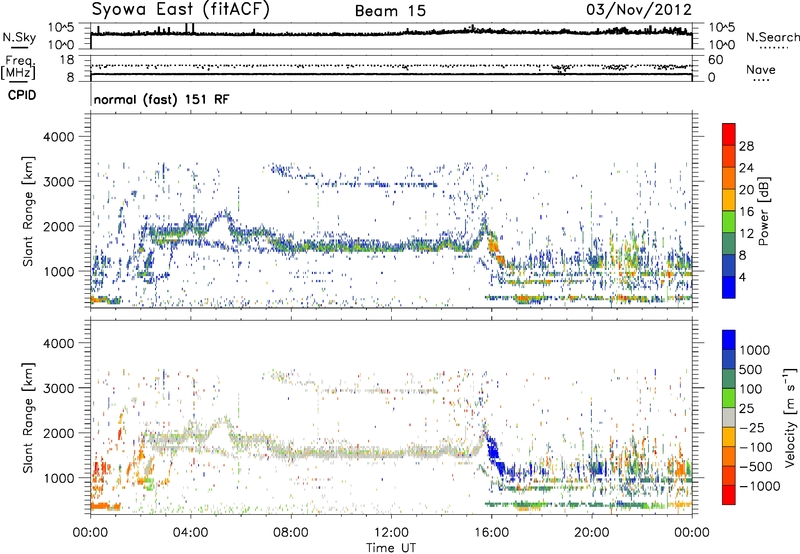Click the "20" tick on Power colorbar
800x554 pixels.
[x=746, y=190]
